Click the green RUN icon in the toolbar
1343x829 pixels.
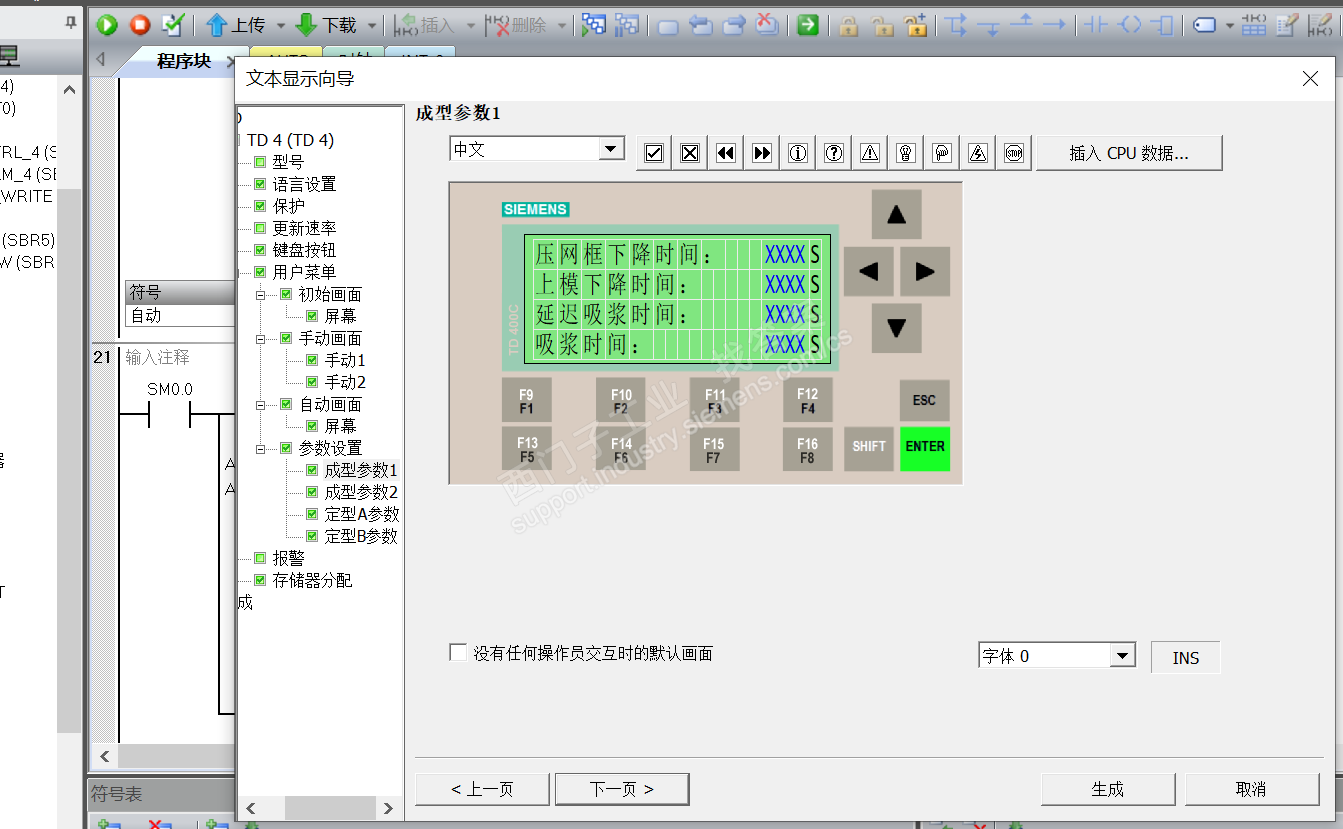(x=107, y=25)
